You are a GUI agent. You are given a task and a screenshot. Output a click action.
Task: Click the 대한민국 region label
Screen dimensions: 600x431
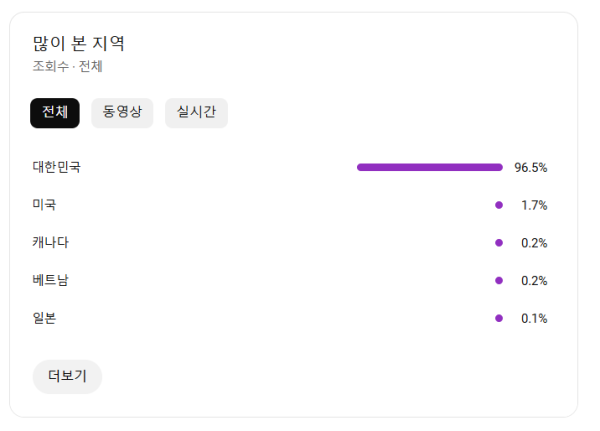tap(56, 167)
